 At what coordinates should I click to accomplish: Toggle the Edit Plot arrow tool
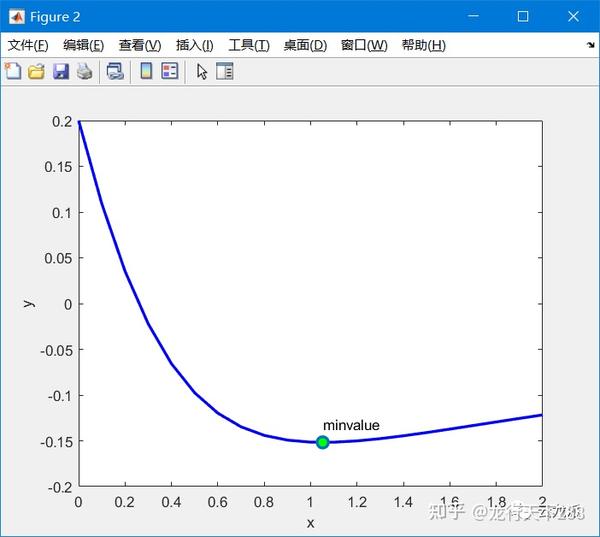(x=202, y=72)
